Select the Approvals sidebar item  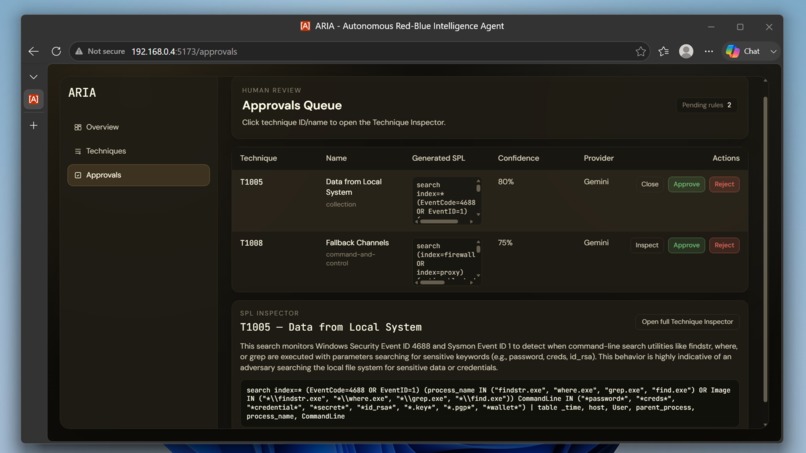click(138, 175)
